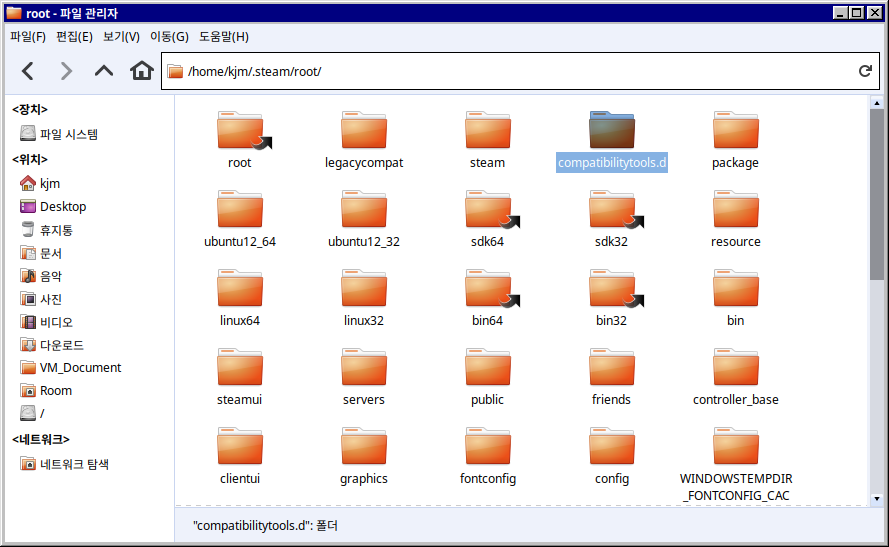Screen dimensions: 889x547
Task: Select the legacycompat folder icon
Action: [364, 130]
